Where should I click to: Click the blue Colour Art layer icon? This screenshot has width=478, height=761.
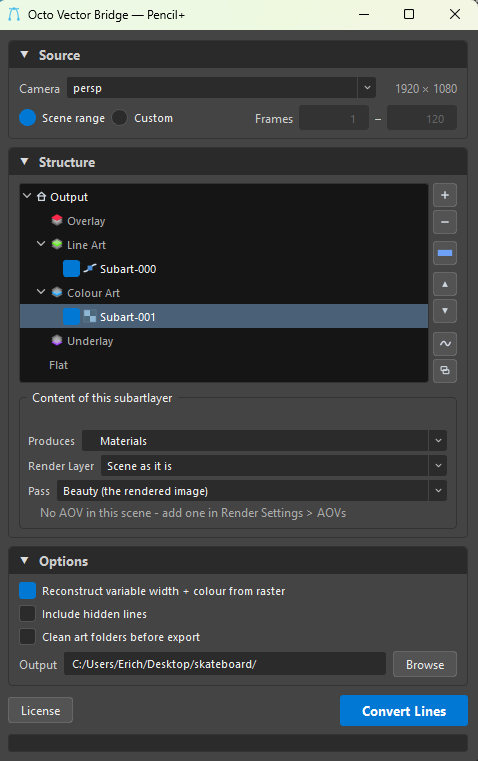(57, 292)
